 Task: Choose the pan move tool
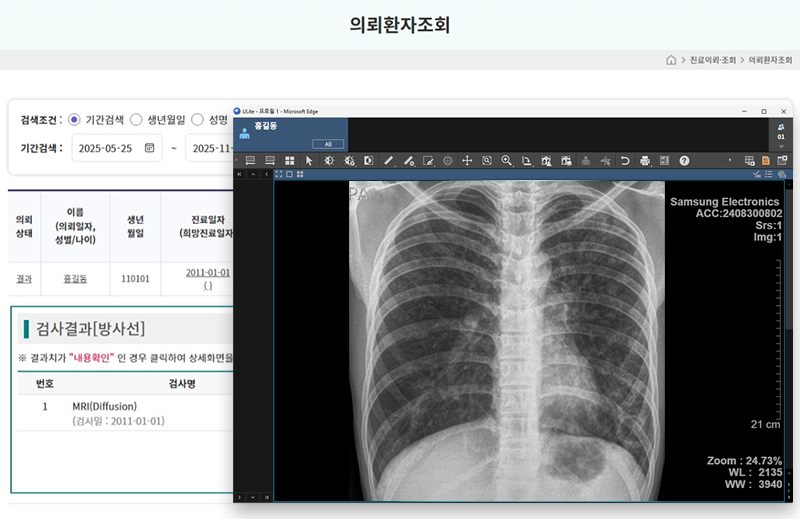(x=467, y=160)
